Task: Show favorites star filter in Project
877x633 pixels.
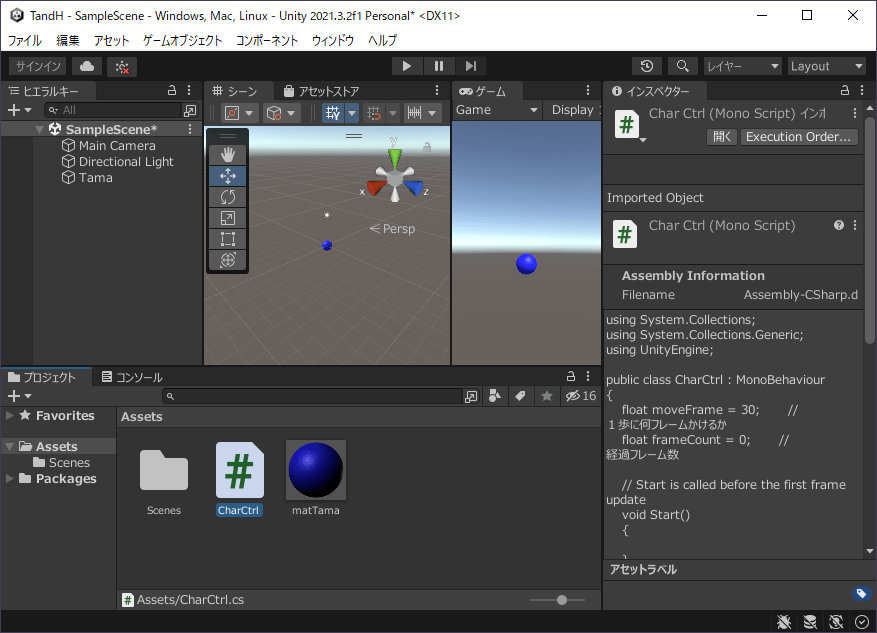Action: coord(547,396)
